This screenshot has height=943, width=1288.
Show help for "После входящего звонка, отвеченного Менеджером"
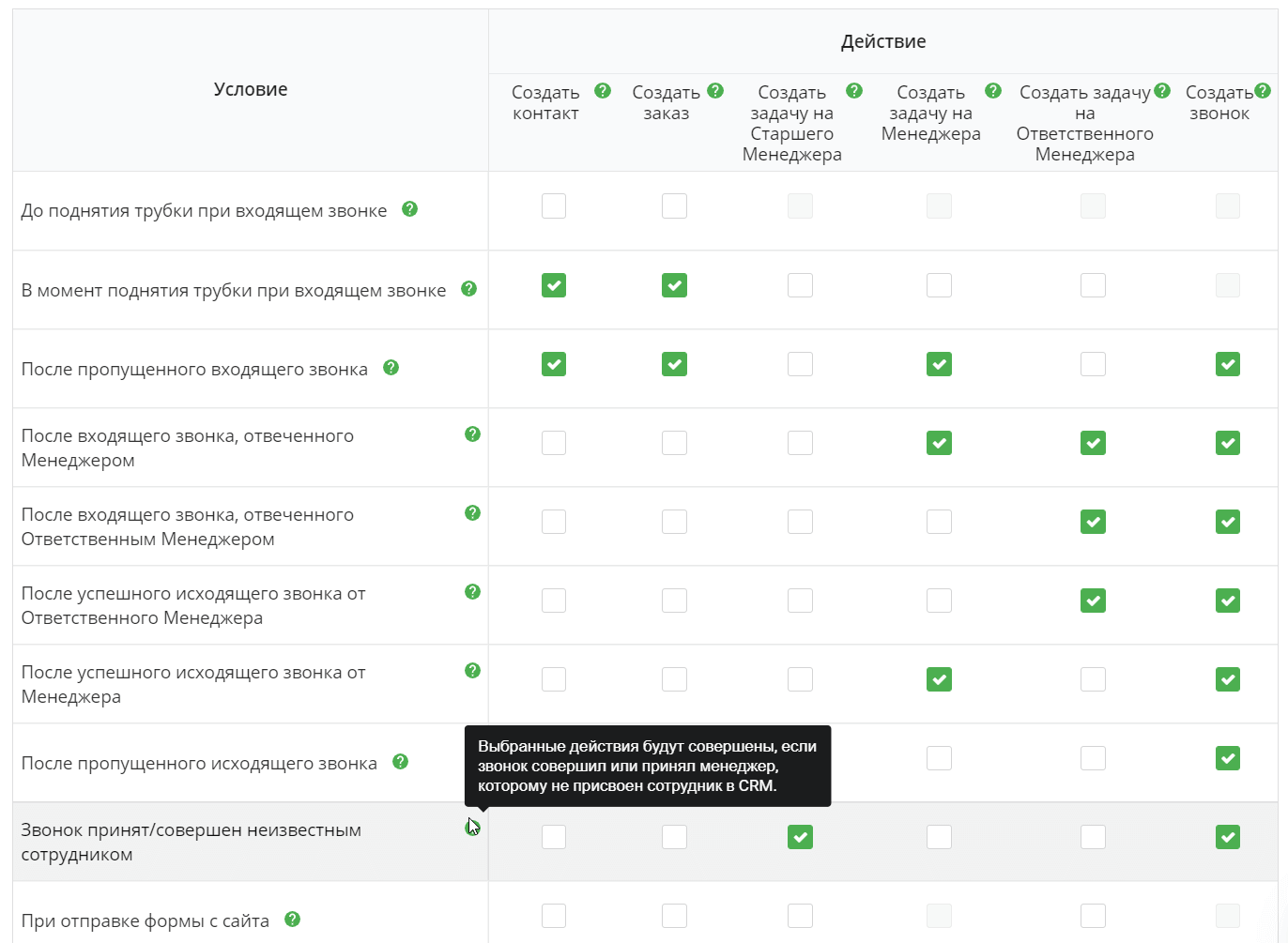472,434
